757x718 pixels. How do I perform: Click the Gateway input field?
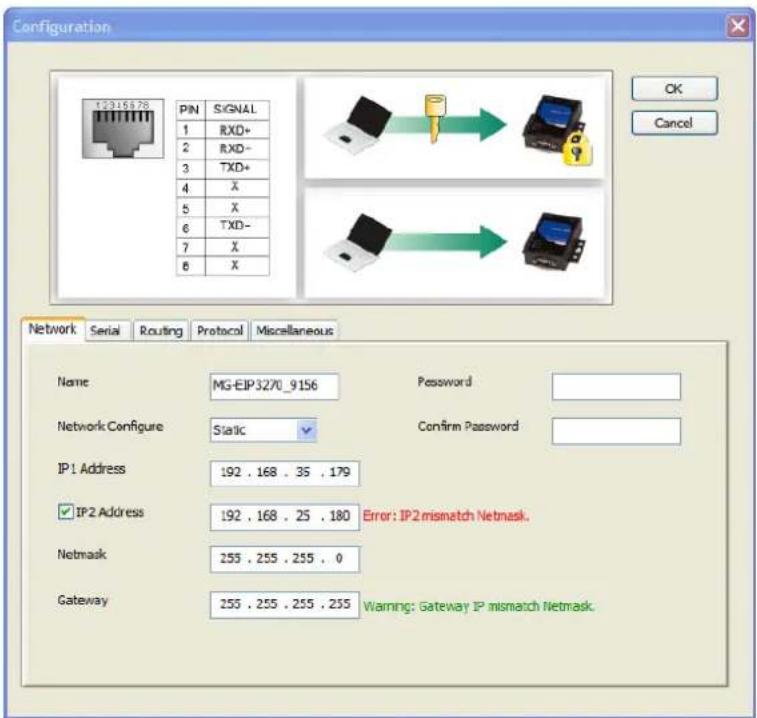click(x=285, y=605)
